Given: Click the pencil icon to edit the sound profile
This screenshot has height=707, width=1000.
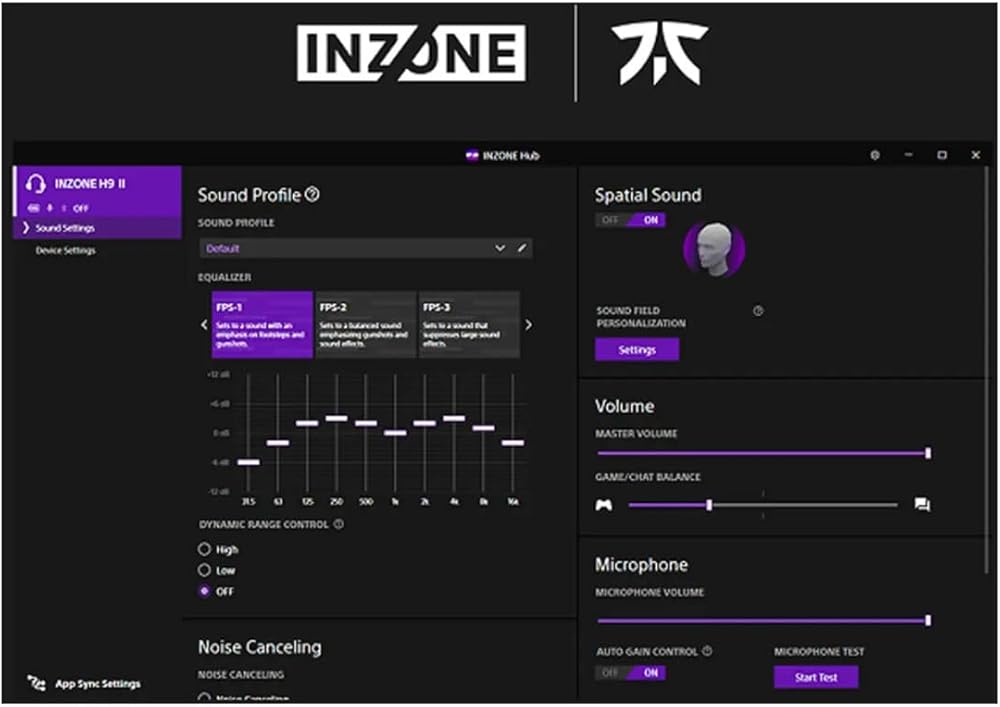Looking at the screenshot, I should click(522, 248).
